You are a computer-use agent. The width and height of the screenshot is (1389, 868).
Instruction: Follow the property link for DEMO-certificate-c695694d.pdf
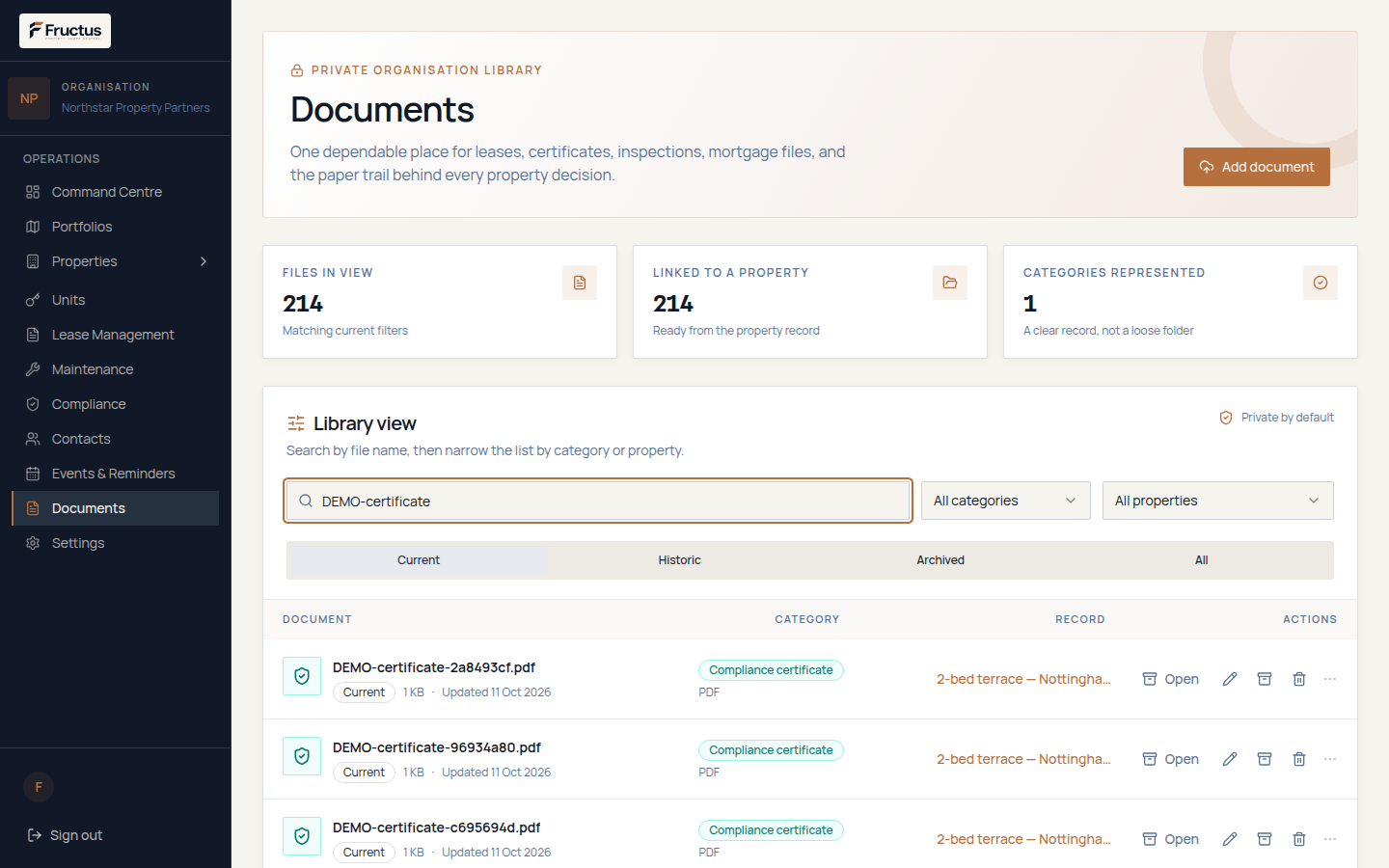pyautogui.click(x=1023, y=839)
